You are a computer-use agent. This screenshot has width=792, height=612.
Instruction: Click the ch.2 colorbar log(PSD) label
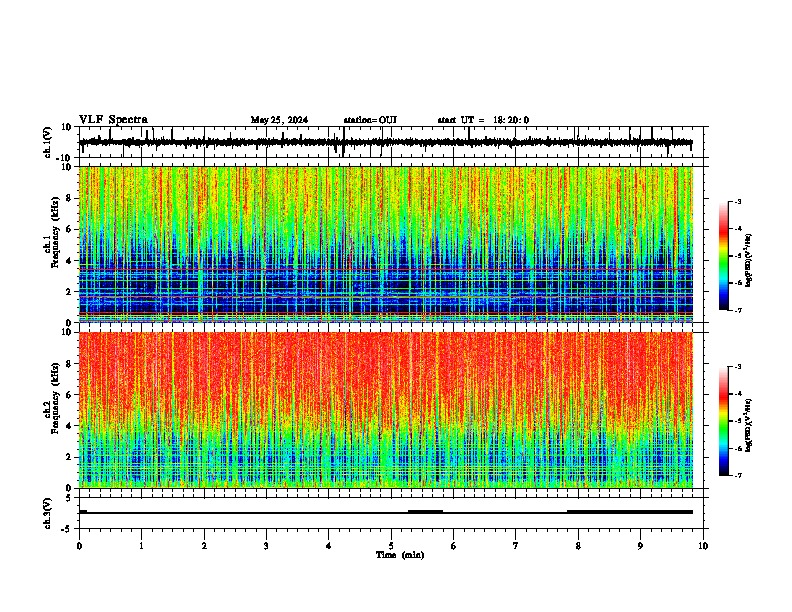point(749,425)
